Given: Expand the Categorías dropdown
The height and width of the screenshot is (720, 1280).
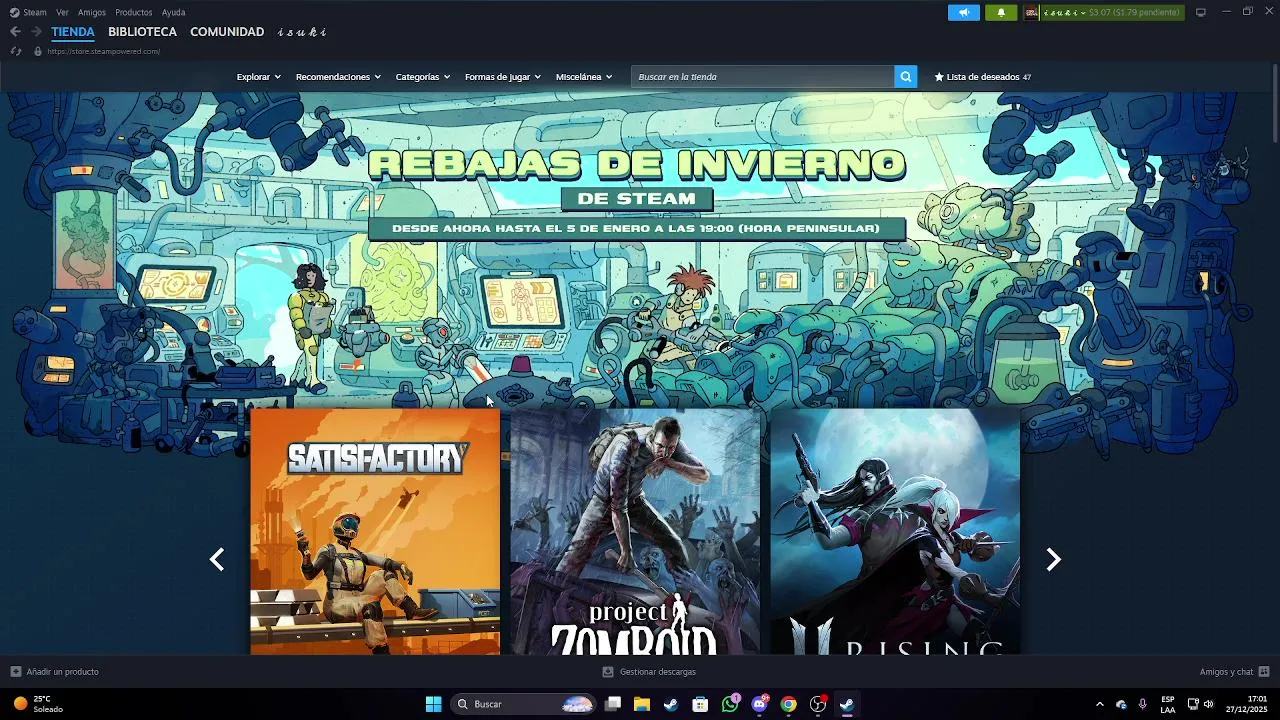Looking at the screenshot, I should click(x=422, y=77).
